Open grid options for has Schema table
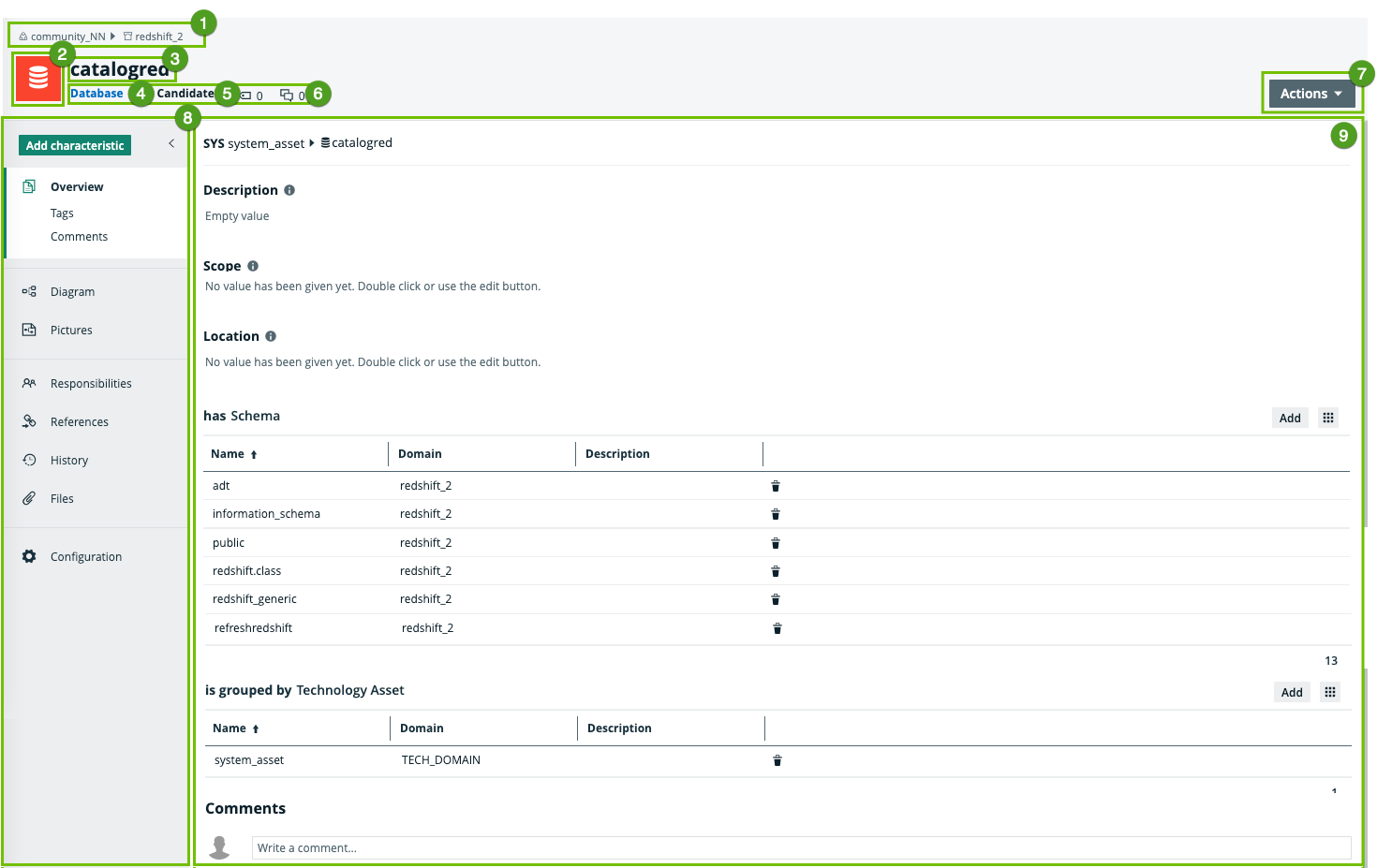Viewport: 1377px width, 868px height. click(x=1327, y=418)
